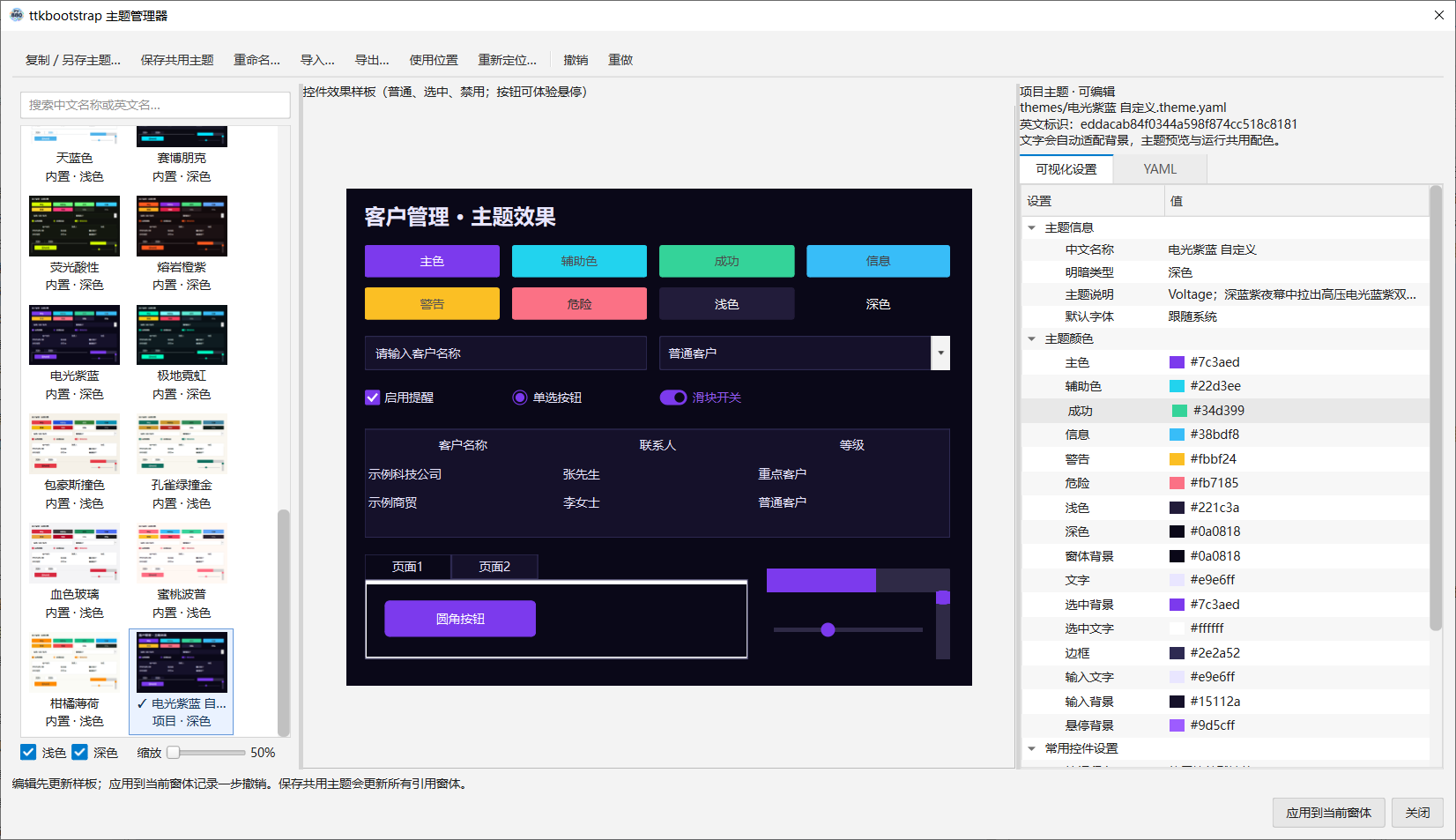Toggle the 深色 filter checkbox

[80, 752]
